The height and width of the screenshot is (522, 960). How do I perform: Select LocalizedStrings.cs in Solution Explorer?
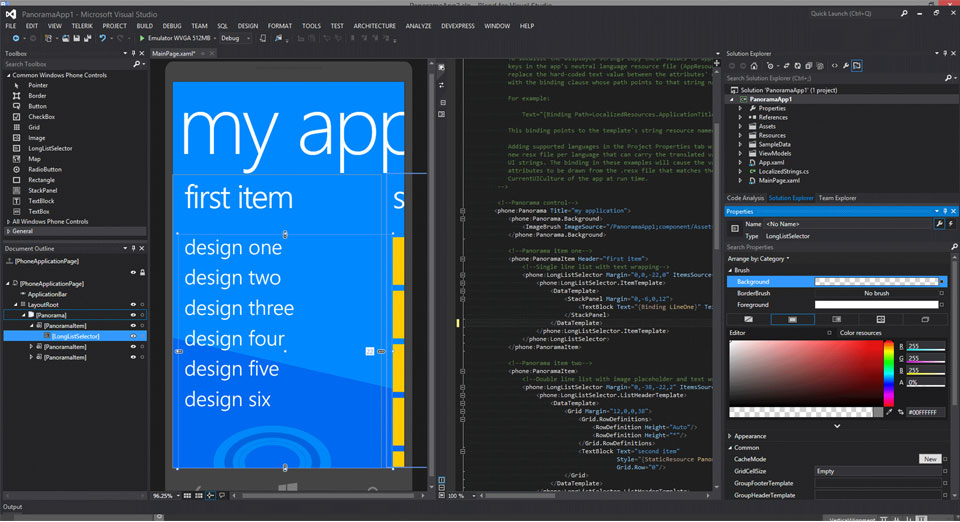[783, 171]
